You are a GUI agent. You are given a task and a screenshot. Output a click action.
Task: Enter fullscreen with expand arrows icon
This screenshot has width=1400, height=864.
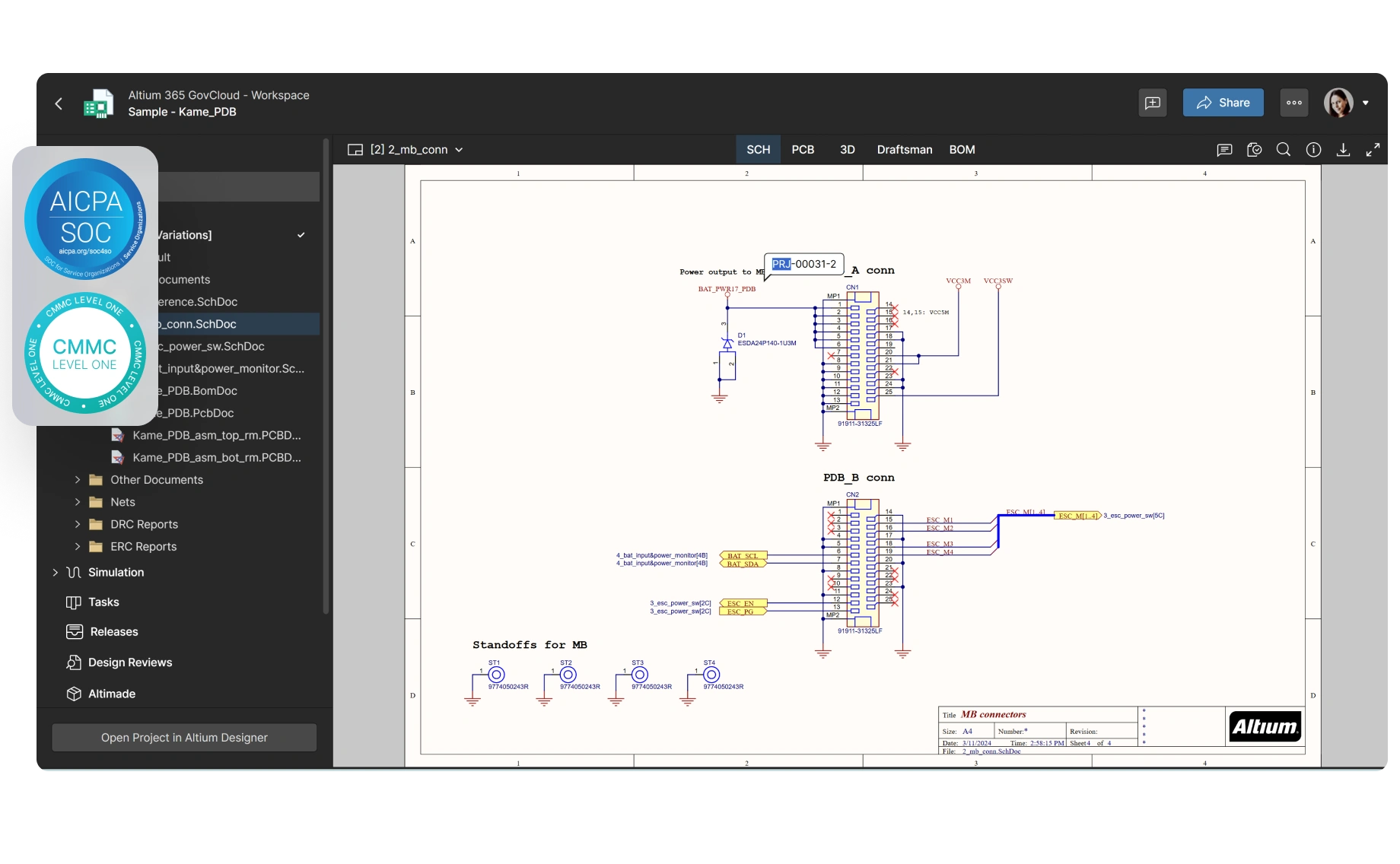pos(1373,150)
